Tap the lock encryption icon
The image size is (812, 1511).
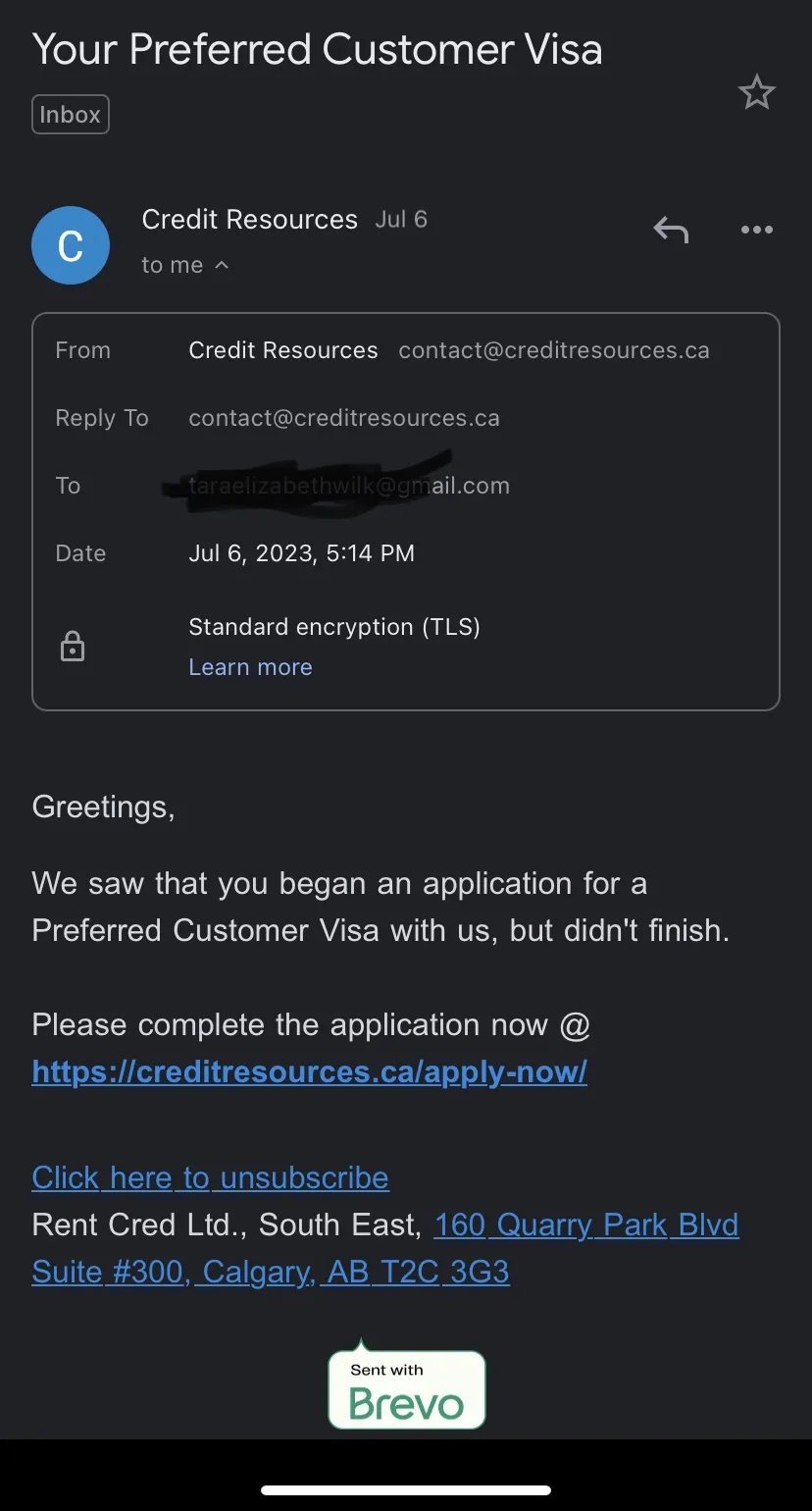73,647
